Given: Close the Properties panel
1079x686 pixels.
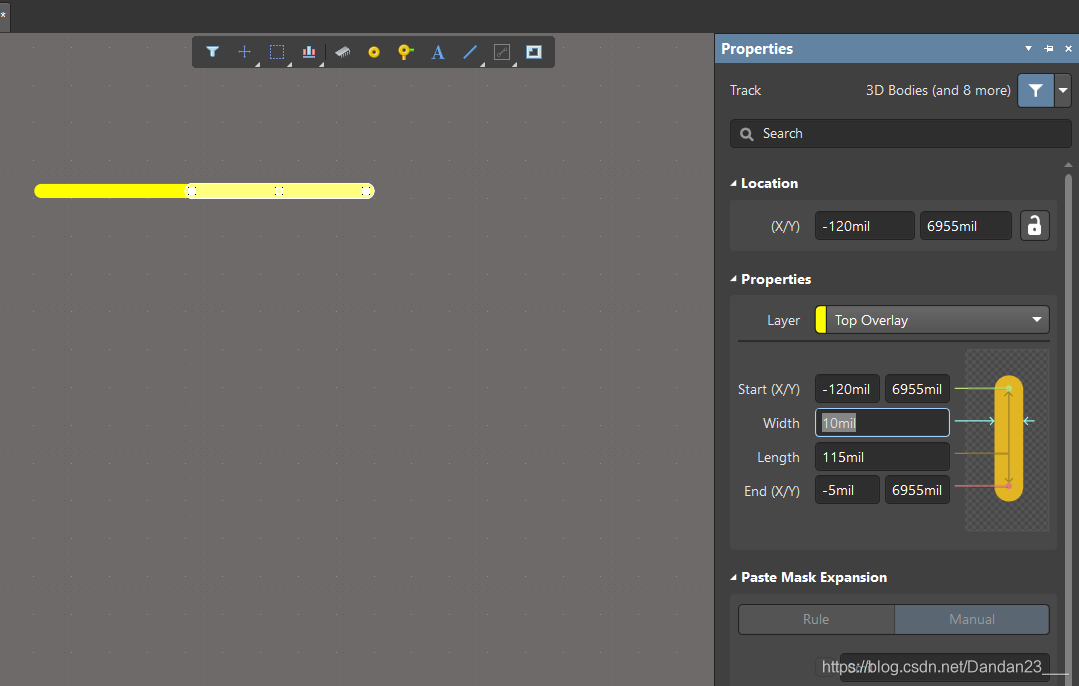Looking at the screenshot, I should point(1068,49).
